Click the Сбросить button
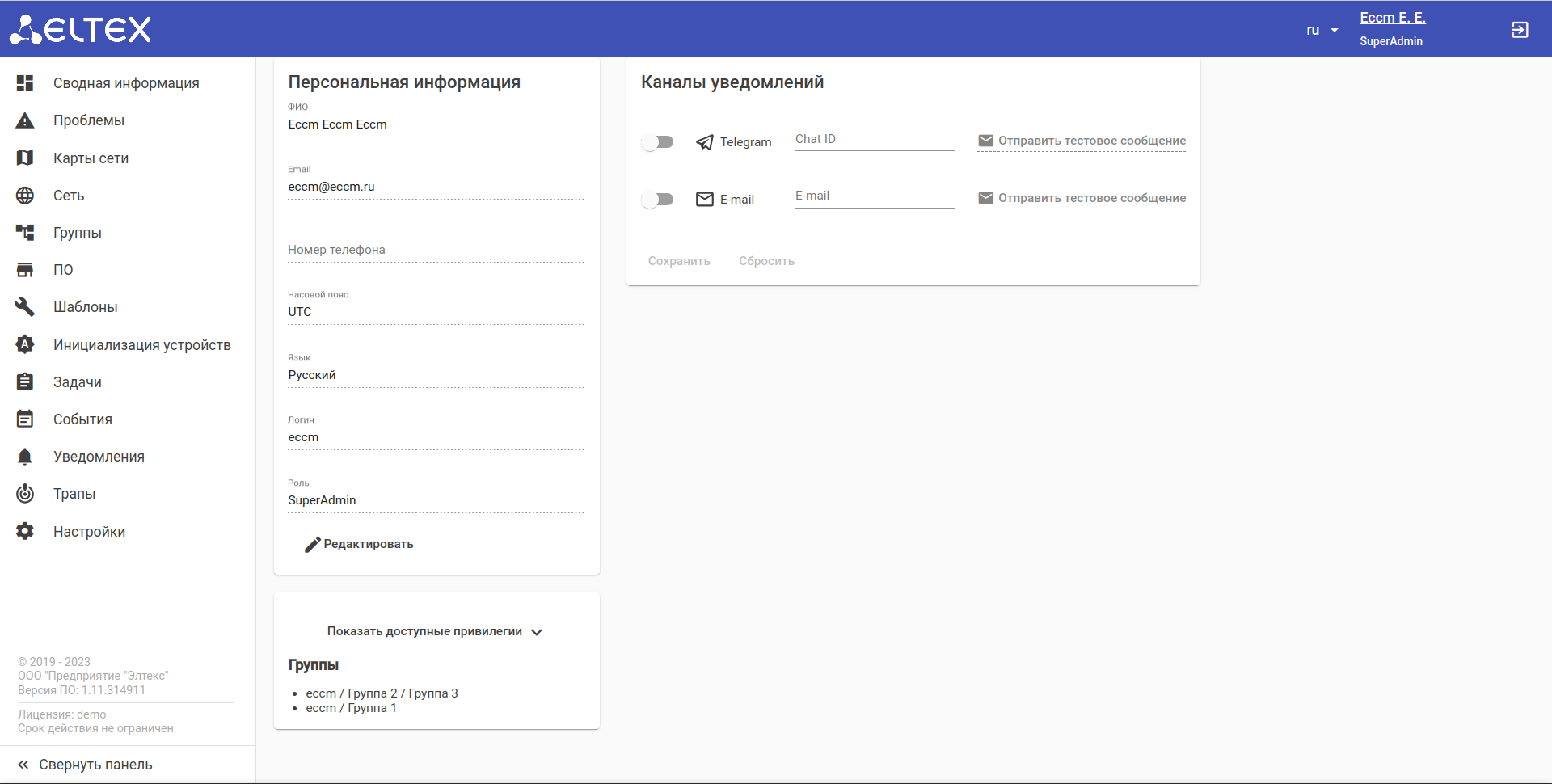Image resolution: width=1552 pixels, height=784 pixels. point(766,261)
